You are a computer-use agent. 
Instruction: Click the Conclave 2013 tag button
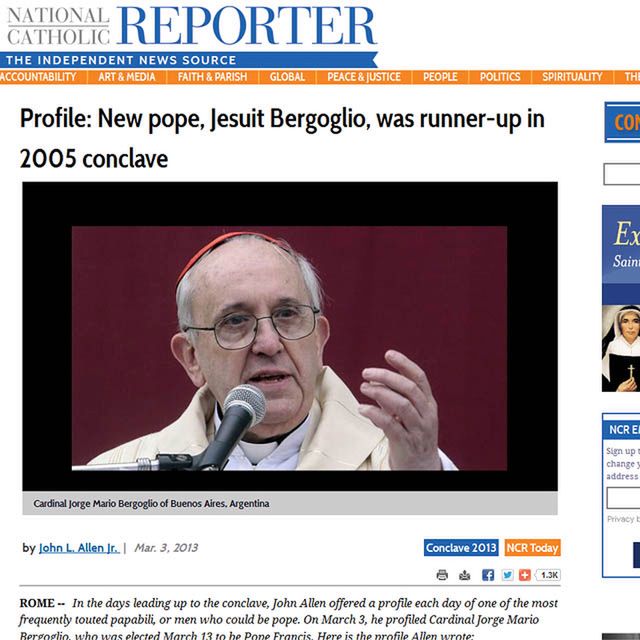coord(461,547)
